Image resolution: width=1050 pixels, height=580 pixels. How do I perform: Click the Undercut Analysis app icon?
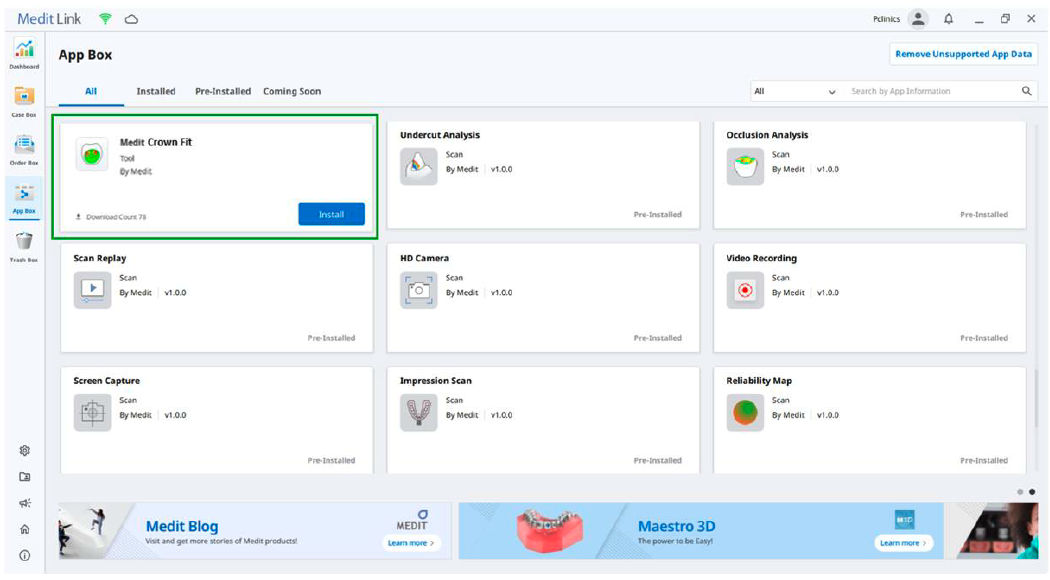point(419,166)
